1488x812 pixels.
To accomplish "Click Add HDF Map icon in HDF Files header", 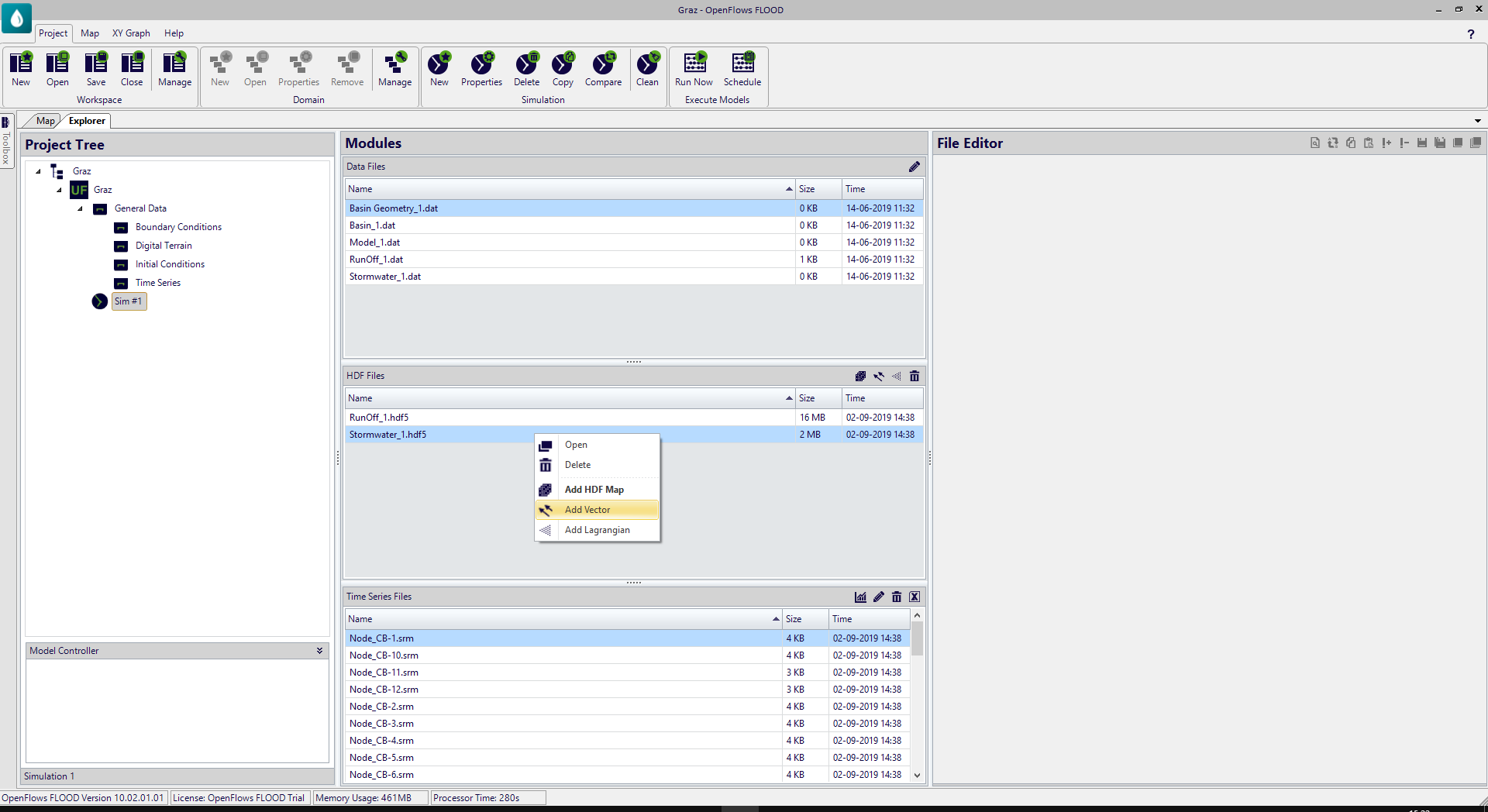I will [860, 376].
